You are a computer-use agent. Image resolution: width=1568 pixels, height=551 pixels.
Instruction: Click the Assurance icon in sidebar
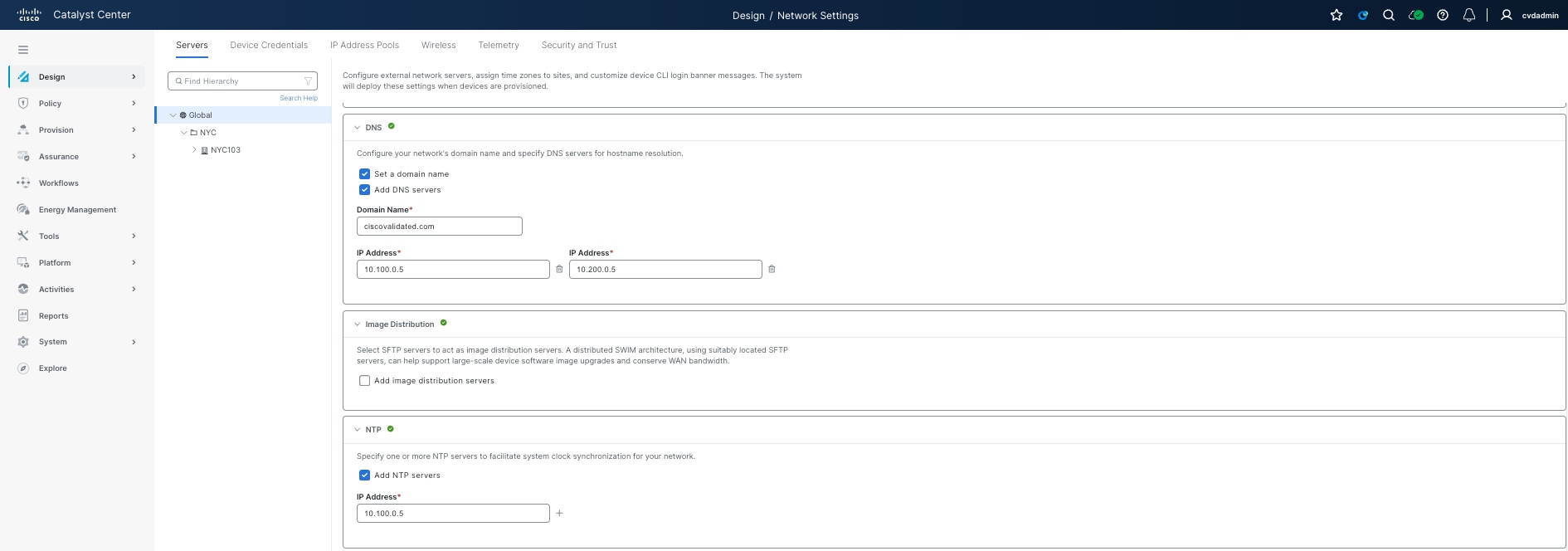(23, 156)
